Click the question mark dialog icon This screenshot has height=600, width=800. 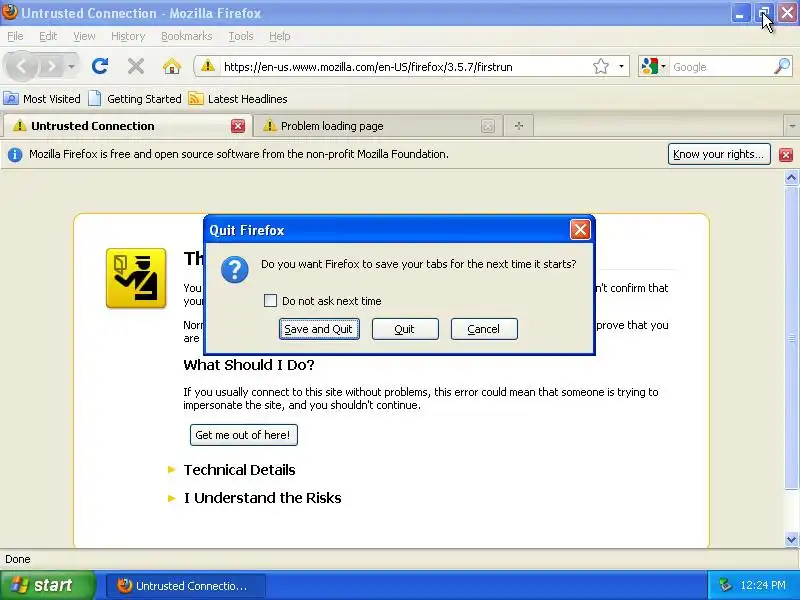click(x=235, y=269)
